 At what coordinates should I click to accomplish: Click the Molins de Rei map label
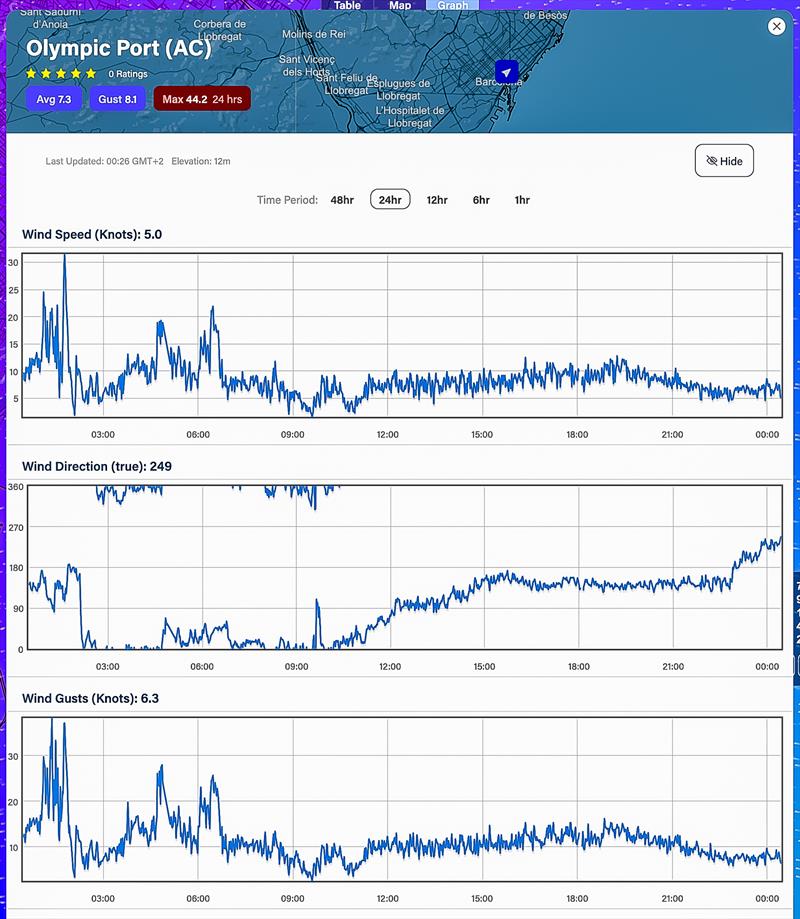[314, 34]
